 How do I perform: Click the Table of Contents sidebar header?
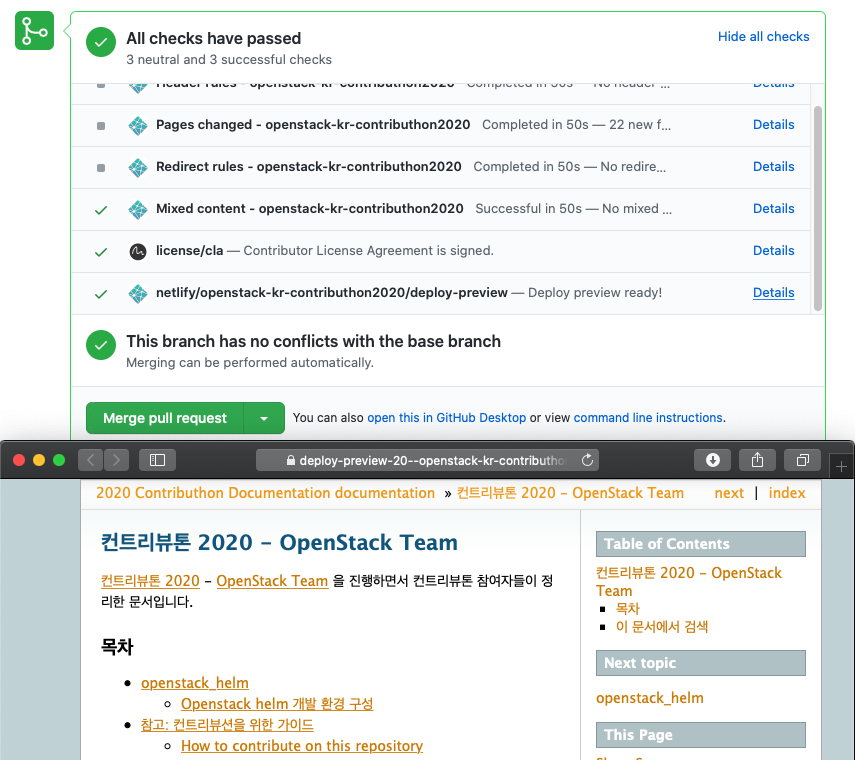click(701, 544)
